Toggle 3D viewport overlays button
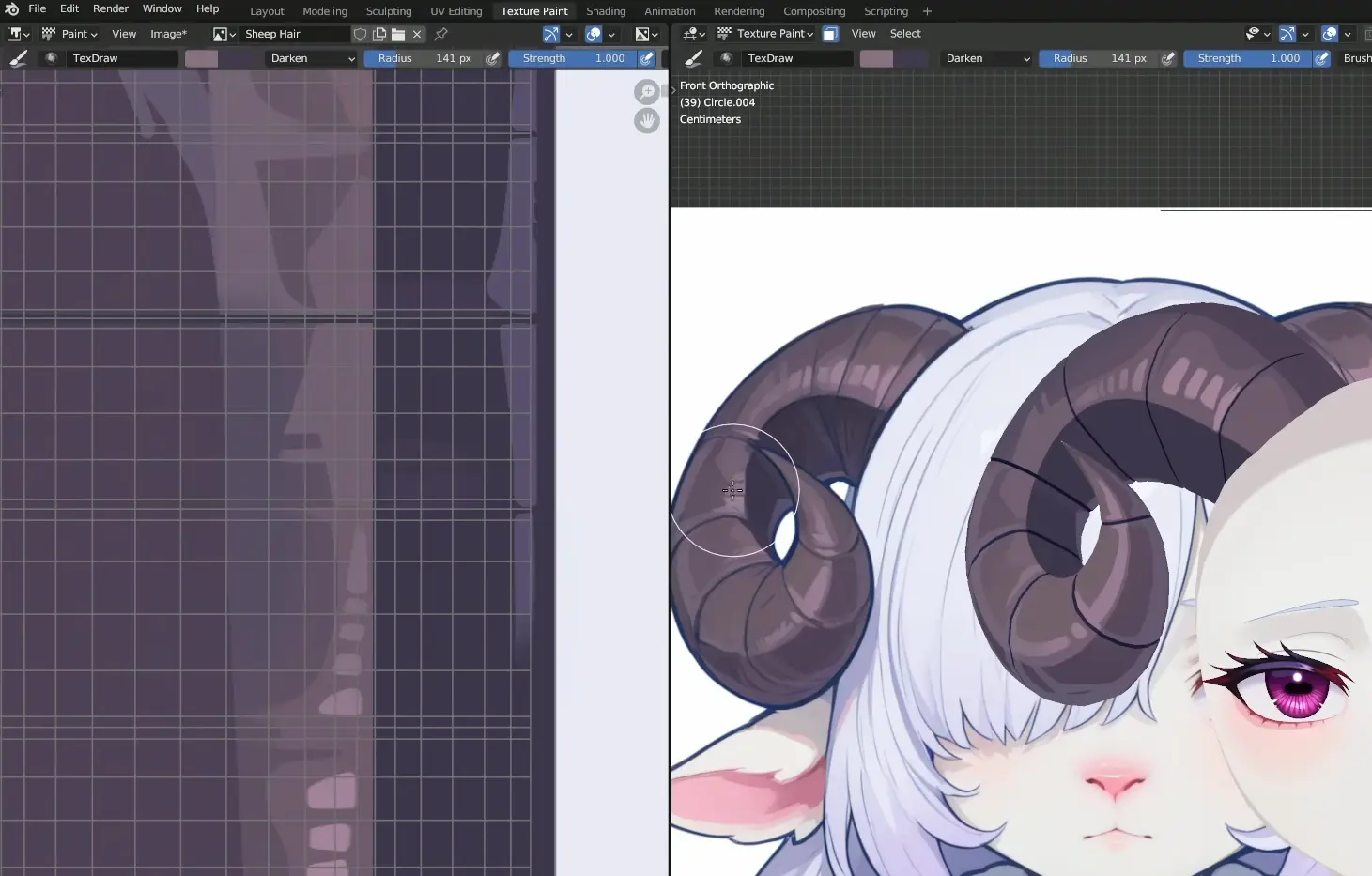This screenshot has width=1372, height=876. [1330, 34]
